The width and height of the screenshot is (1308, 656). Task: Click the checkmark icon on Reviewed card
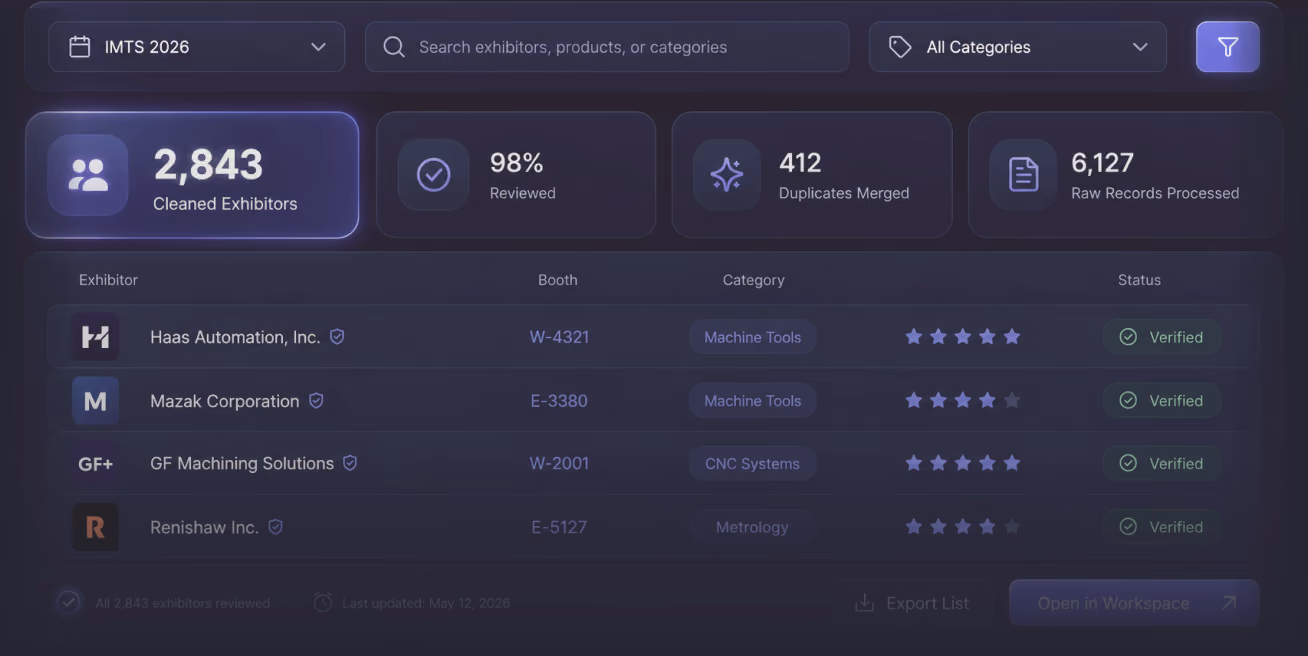tap(433, 175)
